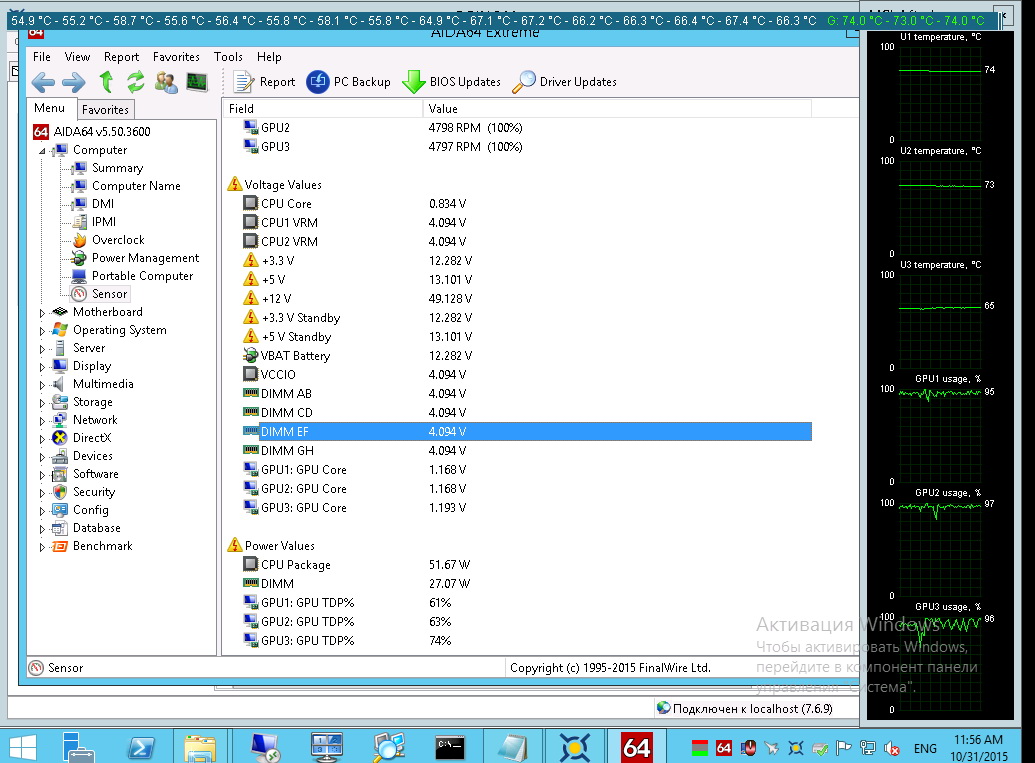Select the DirectX tree item

click(x=92, y=438)
